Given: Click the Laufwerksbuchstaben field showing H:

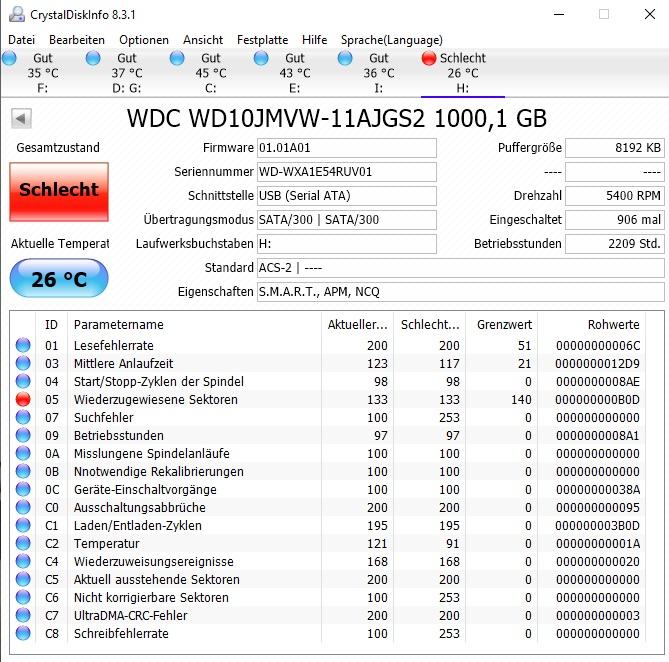Looking at the screenshot, I should pos(346,244).
